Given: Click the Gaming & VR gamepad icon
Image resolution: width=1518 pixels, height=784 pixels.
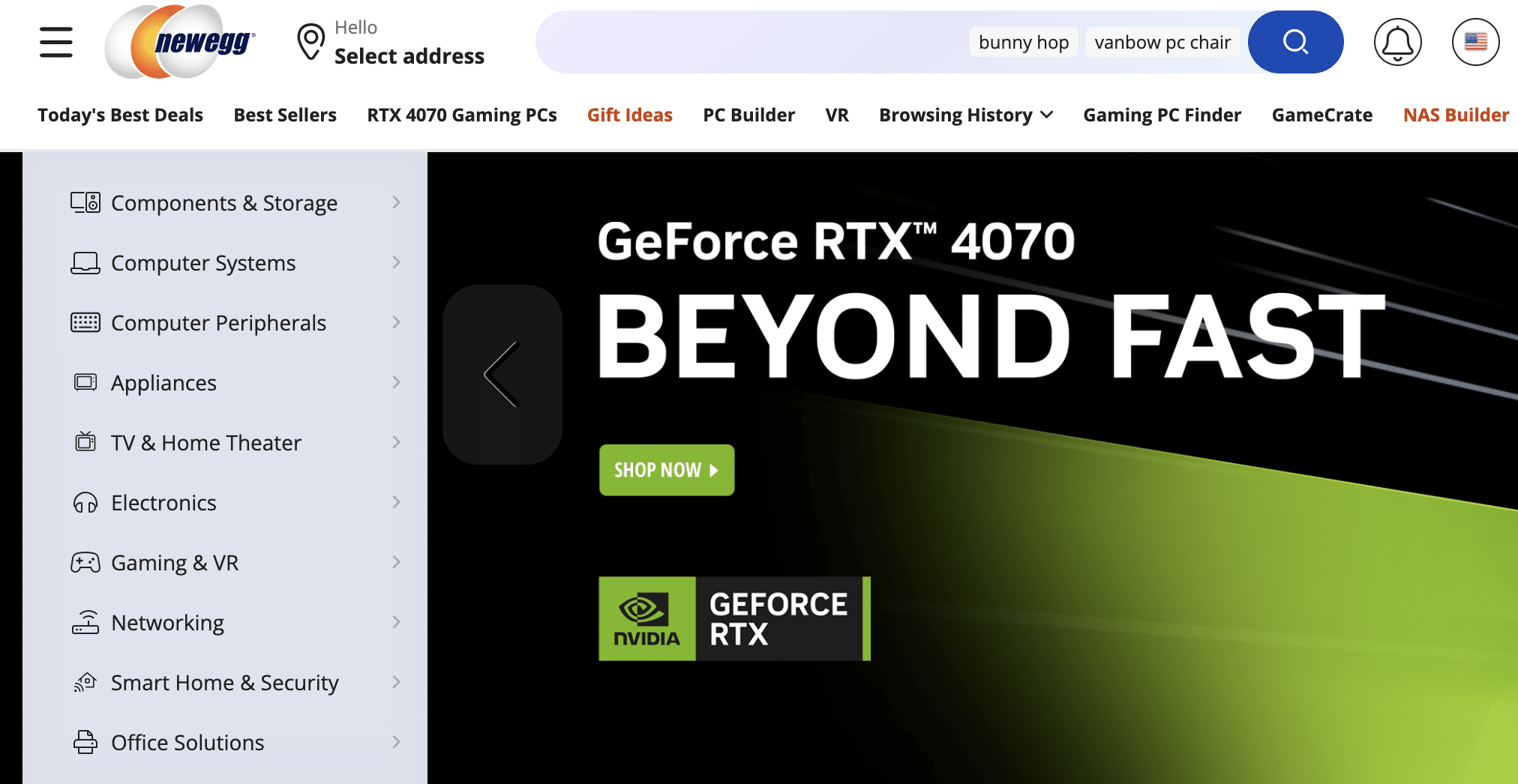Looking at the screenshot, I should click(x=85, y=562).
